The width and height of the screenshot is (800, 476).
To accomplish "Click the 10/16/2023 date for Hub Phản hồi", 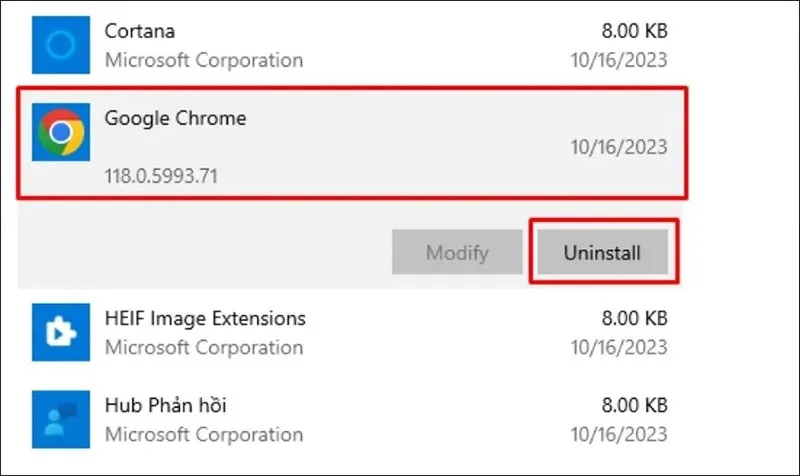I will click(x=619, y=435).
